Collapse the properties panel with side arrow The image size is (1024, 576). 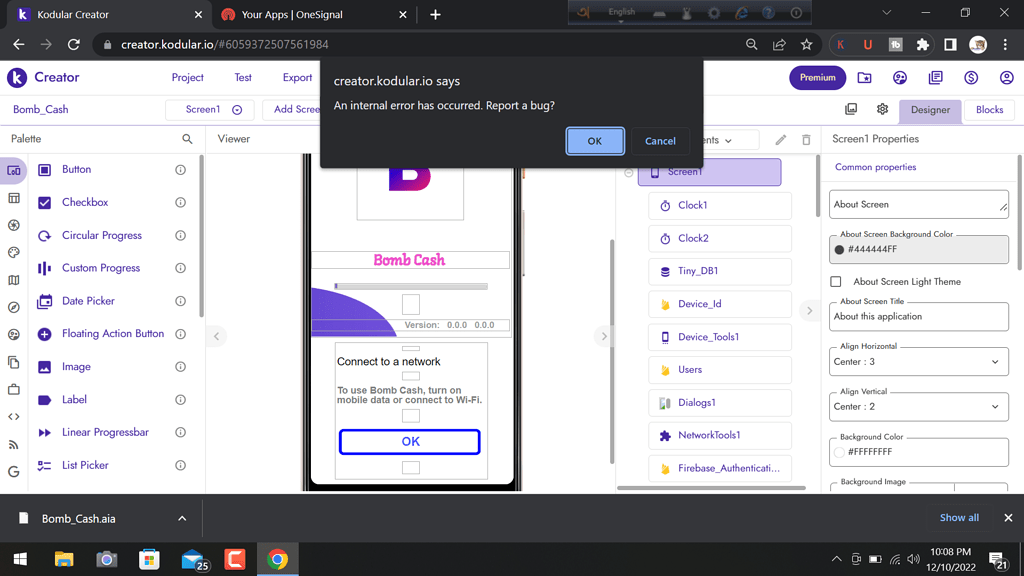[809, 311]
